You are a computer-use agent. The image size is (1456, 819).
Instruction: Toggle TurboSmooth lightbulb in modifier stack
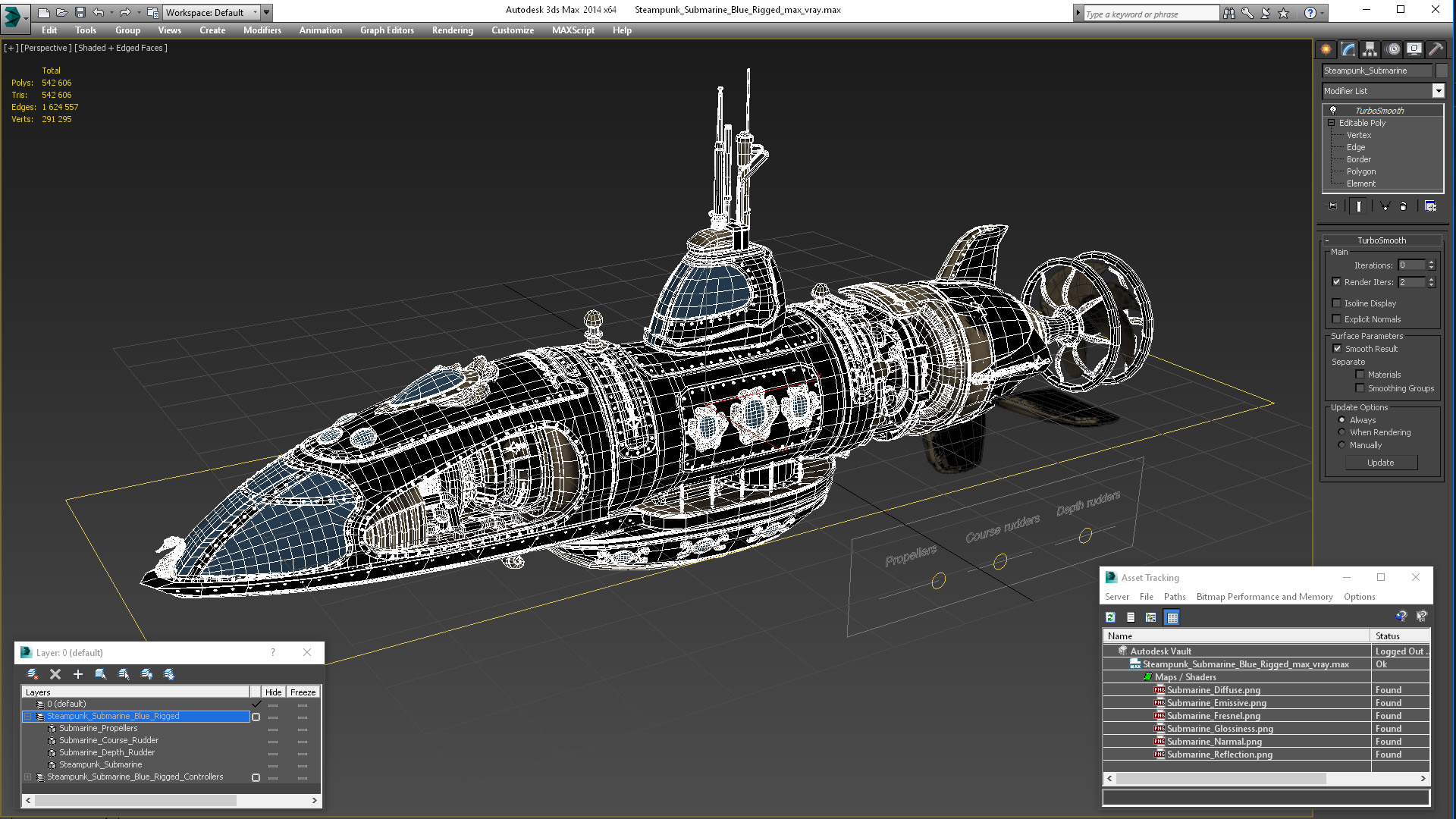1332,110
